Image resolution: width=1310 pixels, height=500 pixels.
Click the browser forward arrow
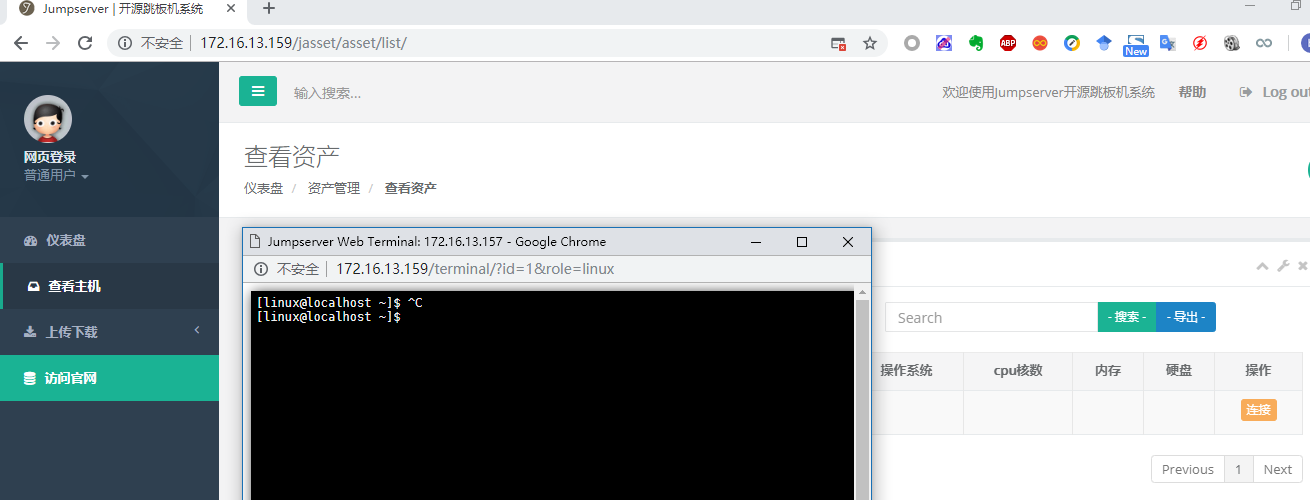53,43
